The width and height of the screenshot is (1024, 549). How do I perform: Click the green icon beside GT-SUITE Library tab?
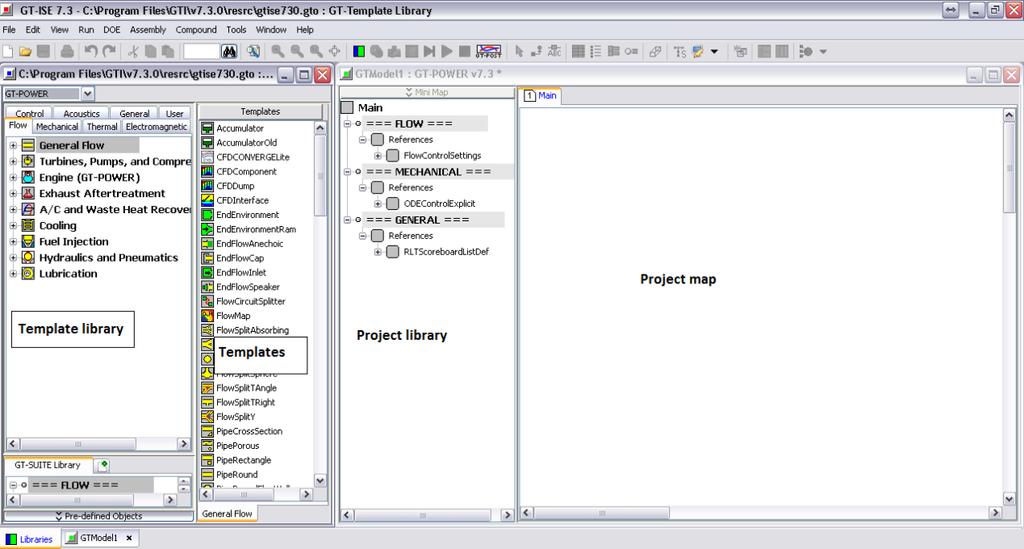coord(103,465)
